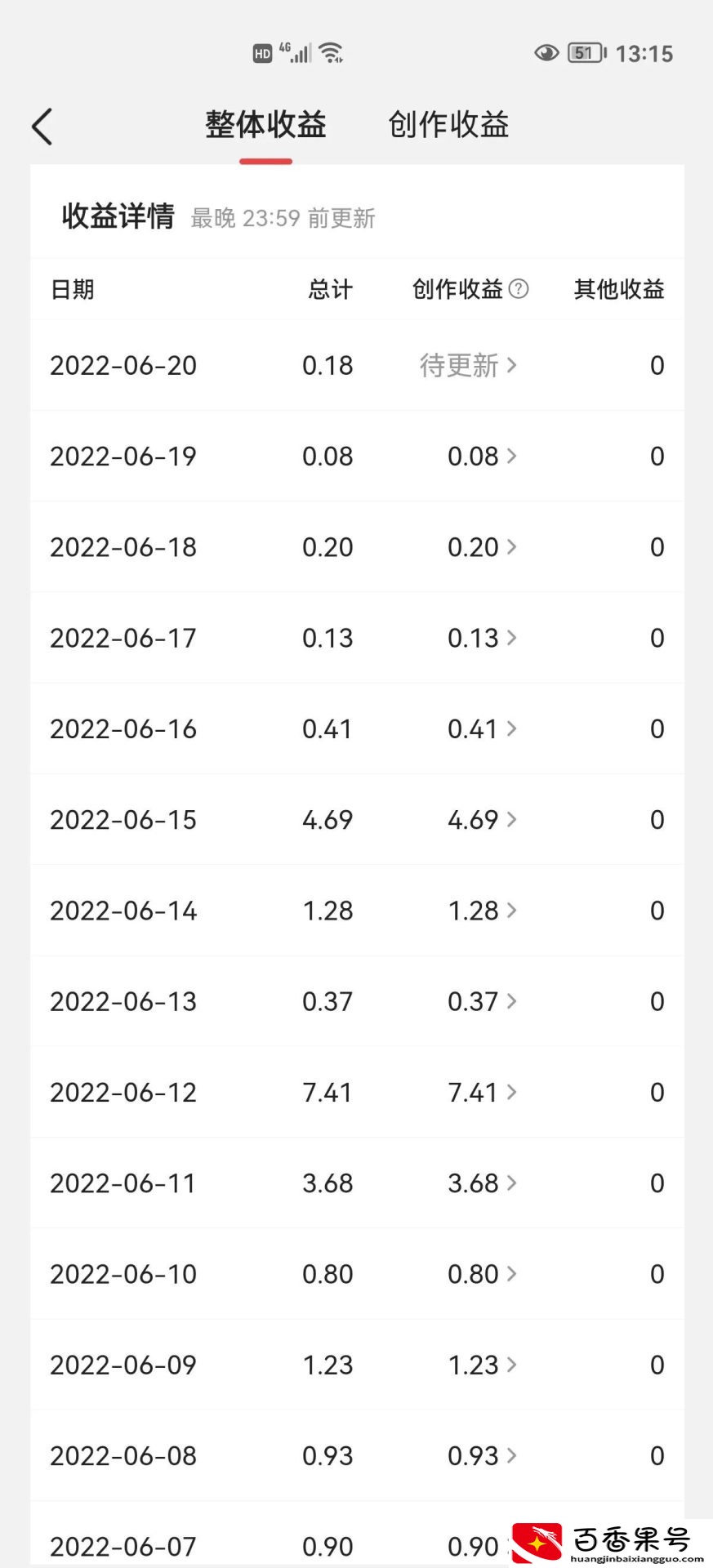Open the 创作收益 help question-mark icon
The height and width of the screenshot is (1568, 713).
pos(519,288)
